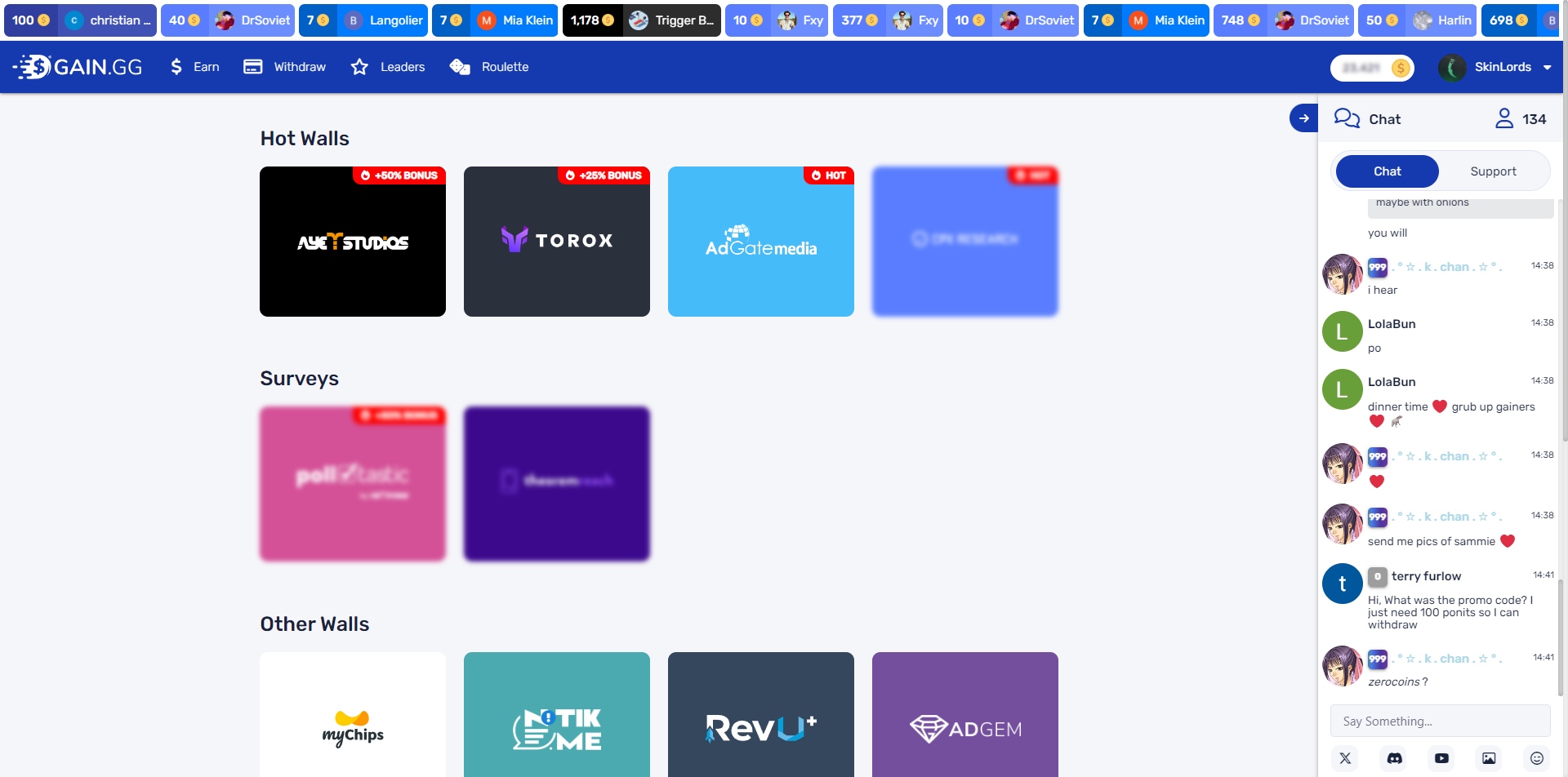Viewport: 1568px width, 777px height.
Task: Open the X (Twitter) link icon
Action: tap(1345, 758)
